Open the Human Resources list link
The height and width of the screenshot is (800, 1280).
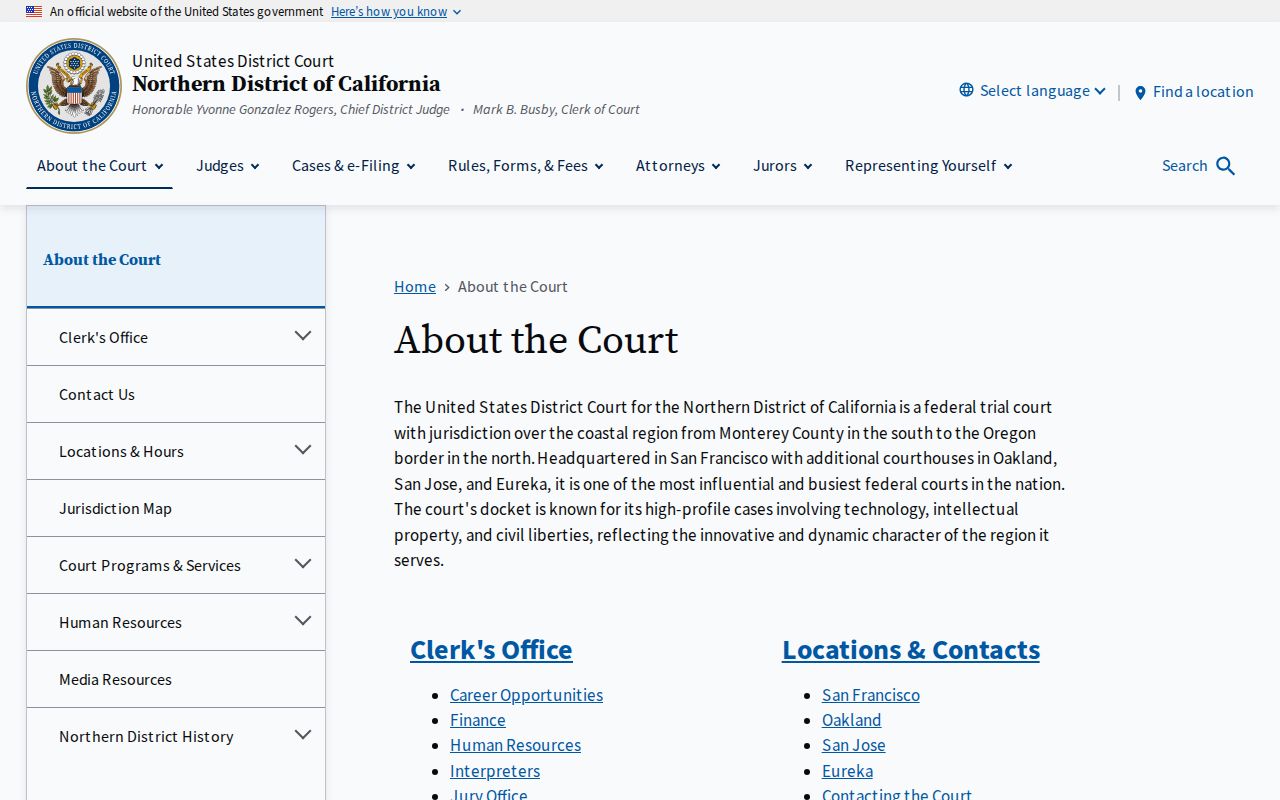point(515,745)
